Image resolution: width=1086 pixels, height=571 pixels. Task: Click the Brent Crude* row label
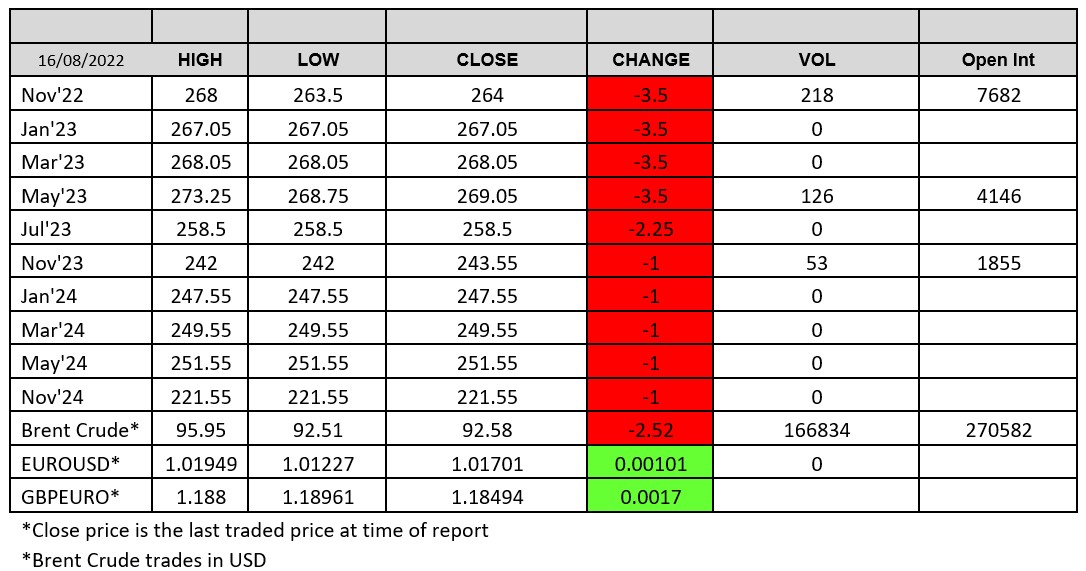80,431
